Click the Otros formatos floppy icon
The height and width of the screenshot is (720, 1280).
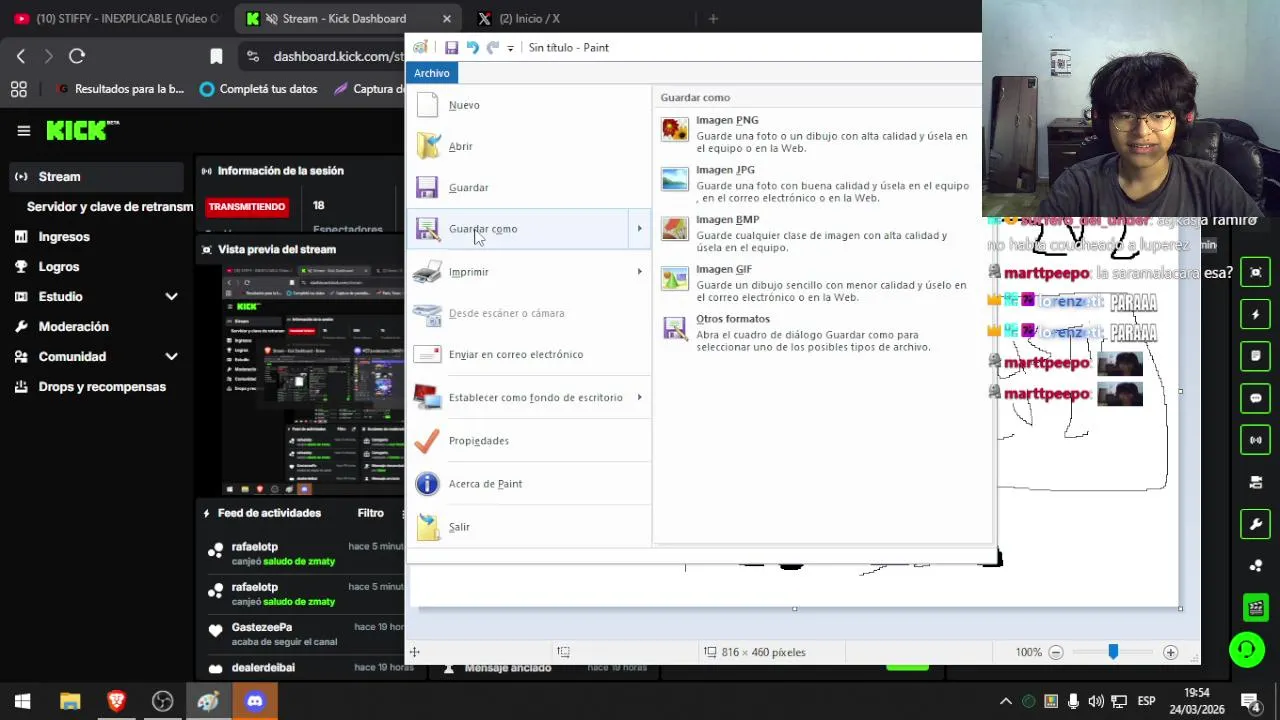tap(675, 329)
